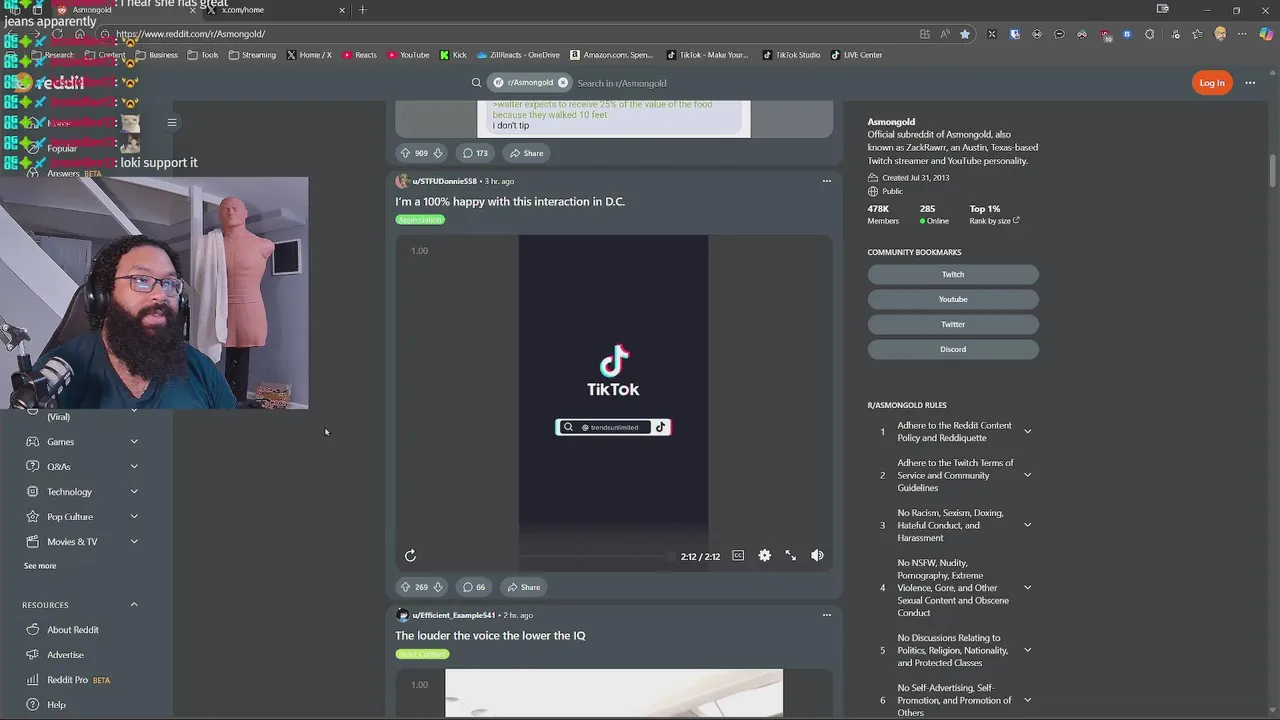Screen dimensions: 1280x720
Task: Downvote the D.C. interaction post
Action: [437, 587]
